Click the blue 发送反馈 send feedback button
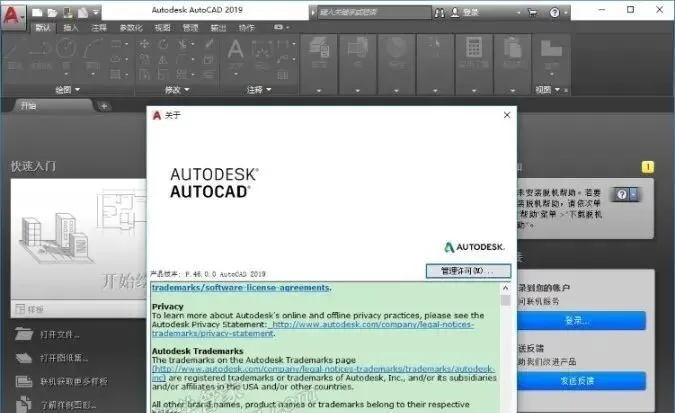The width and height of the screenshot is (675, 413). click(x=581, y=381)
